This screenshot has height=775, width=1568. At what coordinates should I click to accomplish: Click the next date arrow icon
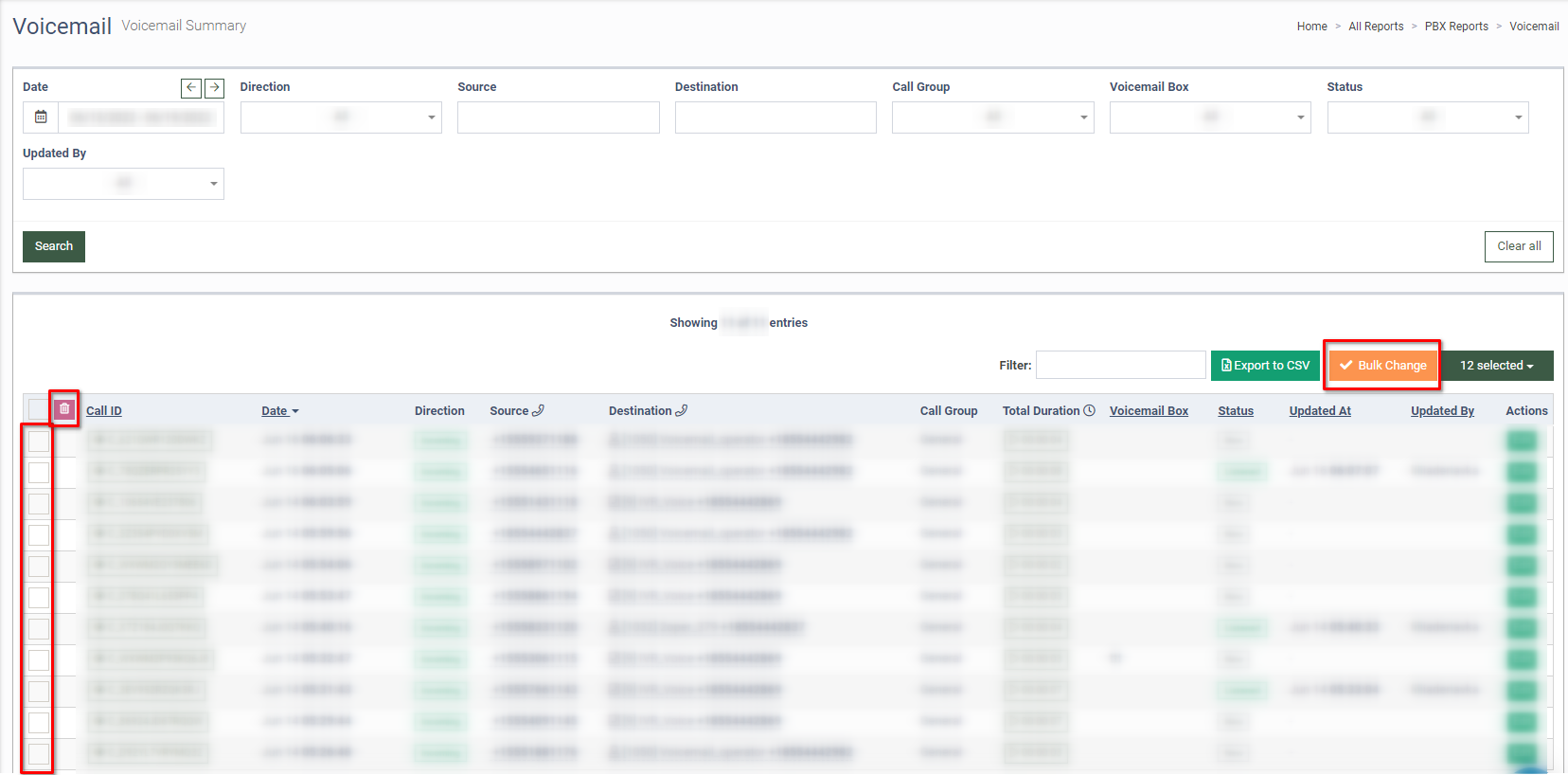(215, 88)
